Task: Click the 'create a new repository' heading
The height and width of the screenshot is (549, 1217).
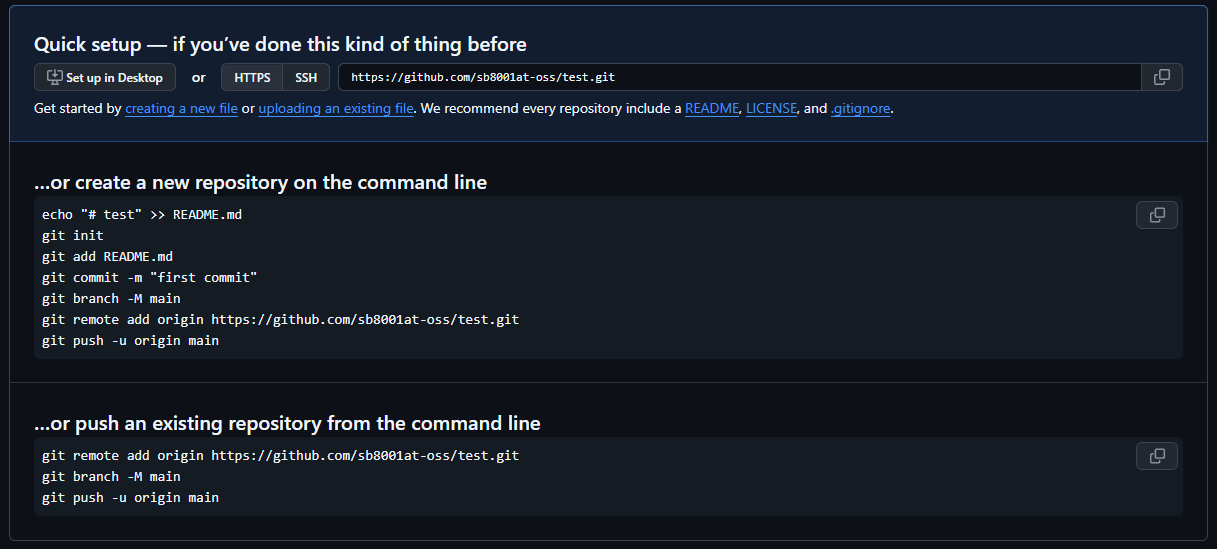Action: [260, 182]
